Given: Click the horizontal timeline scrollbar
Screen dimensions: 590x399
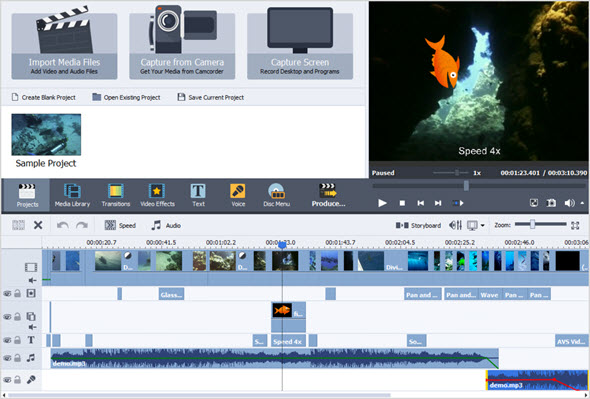Looking at the screenshot, I should (199, 396).
